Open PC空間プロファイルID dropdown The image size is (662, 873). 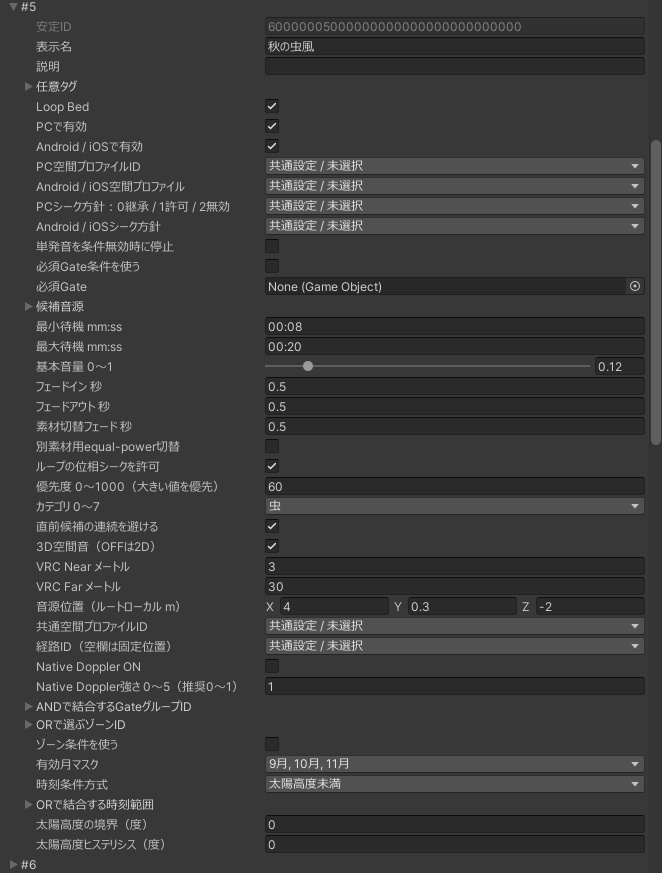click(454, 166)
